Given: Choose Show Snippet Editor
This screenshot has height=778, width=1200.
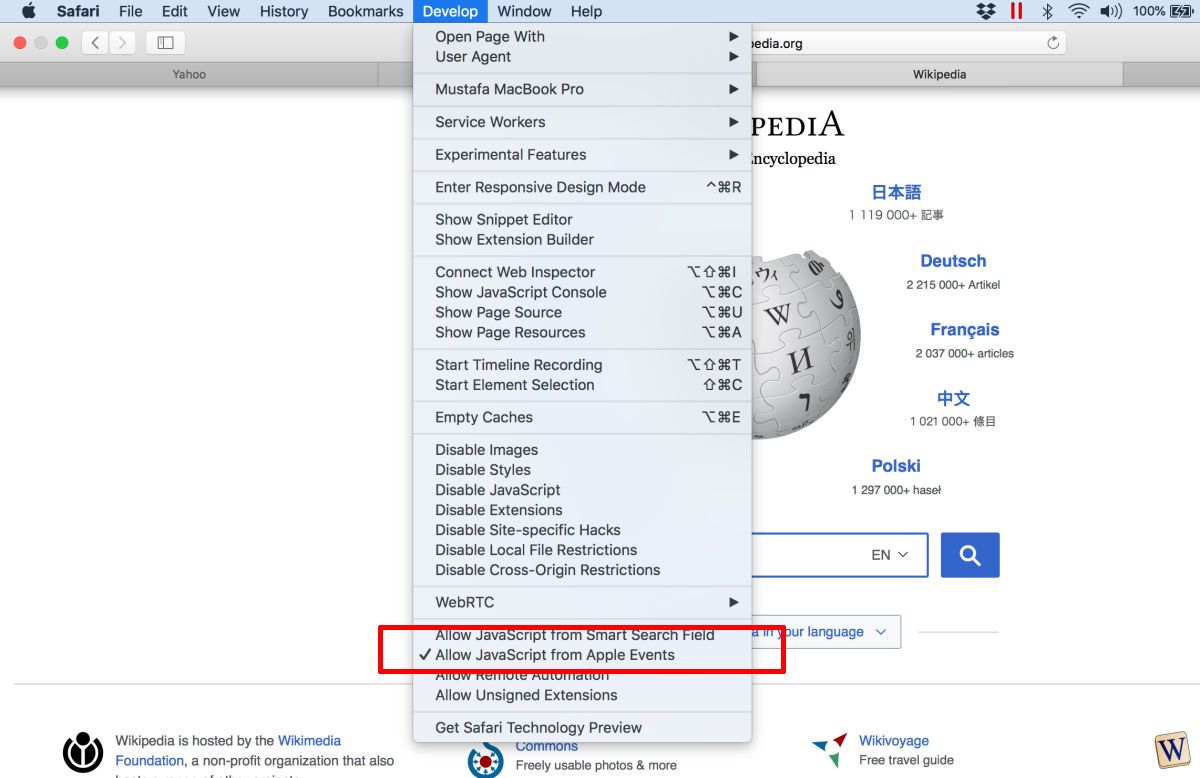Looking at the screenshot, I should pyautogui.click(x=582, y=219).
